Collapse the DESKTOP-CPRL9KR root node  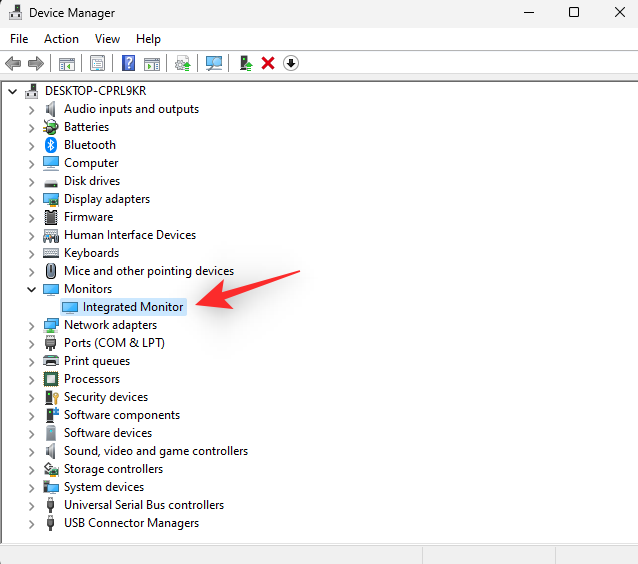(12, 91)
